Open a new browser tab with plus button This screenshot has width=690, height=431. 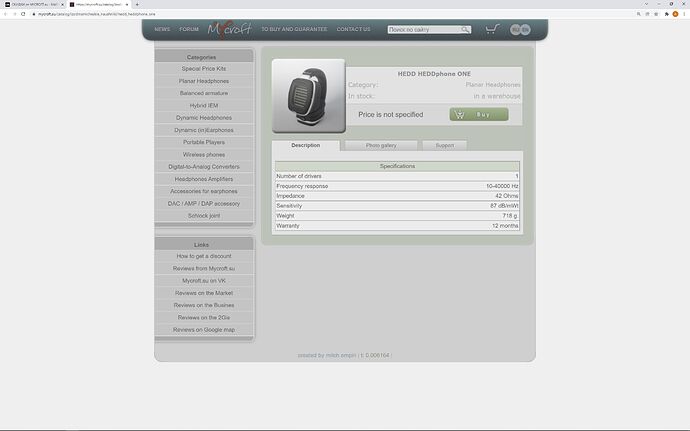137,4
